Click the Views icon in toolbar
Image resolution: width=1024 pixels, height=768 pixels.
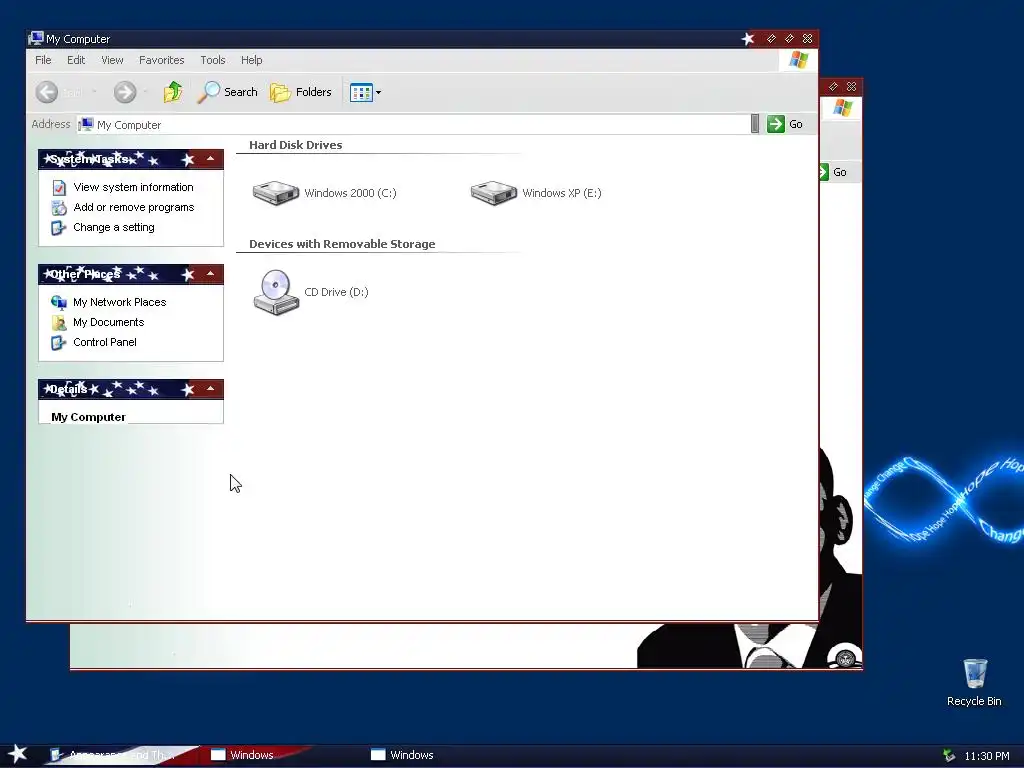click(361, 92)
